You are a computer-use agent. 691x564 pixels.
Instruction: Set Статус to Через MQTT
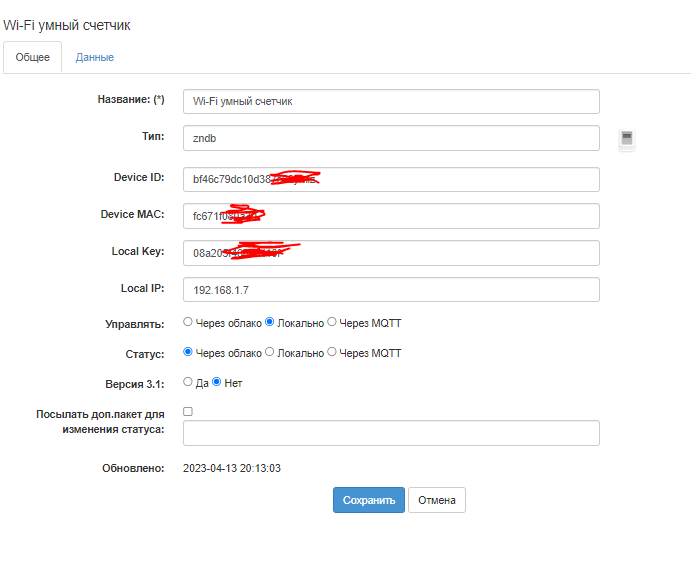[x=332, y=352]
